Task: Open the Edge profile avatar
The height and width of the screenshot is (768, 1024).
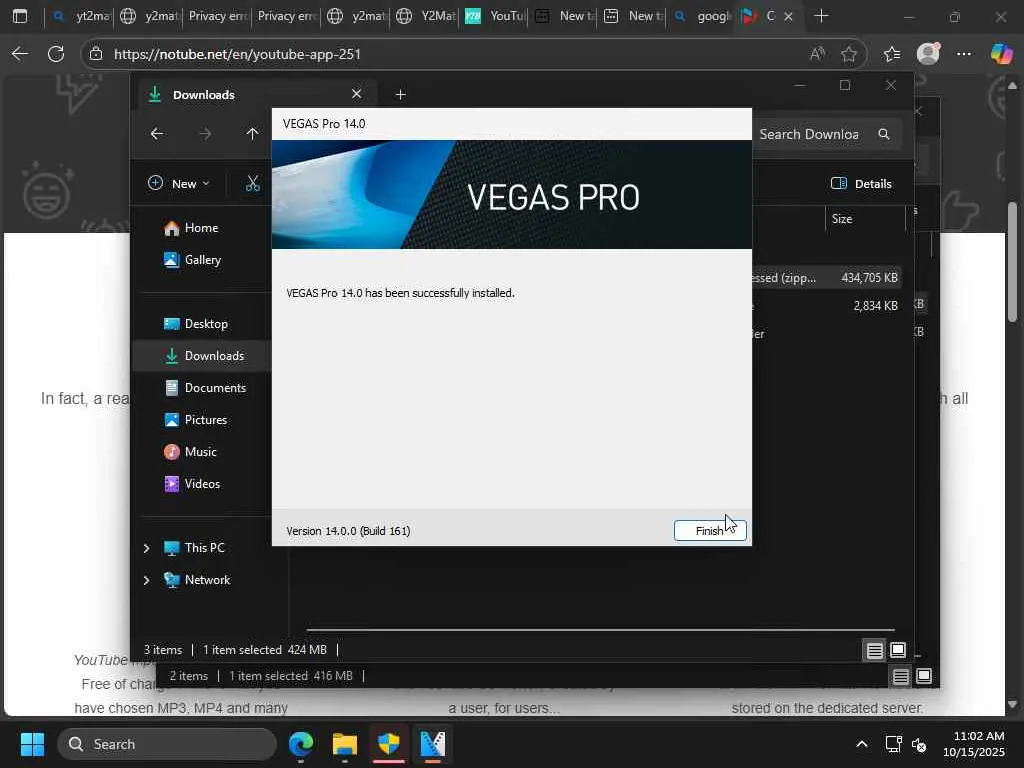Action: point(928,54)
